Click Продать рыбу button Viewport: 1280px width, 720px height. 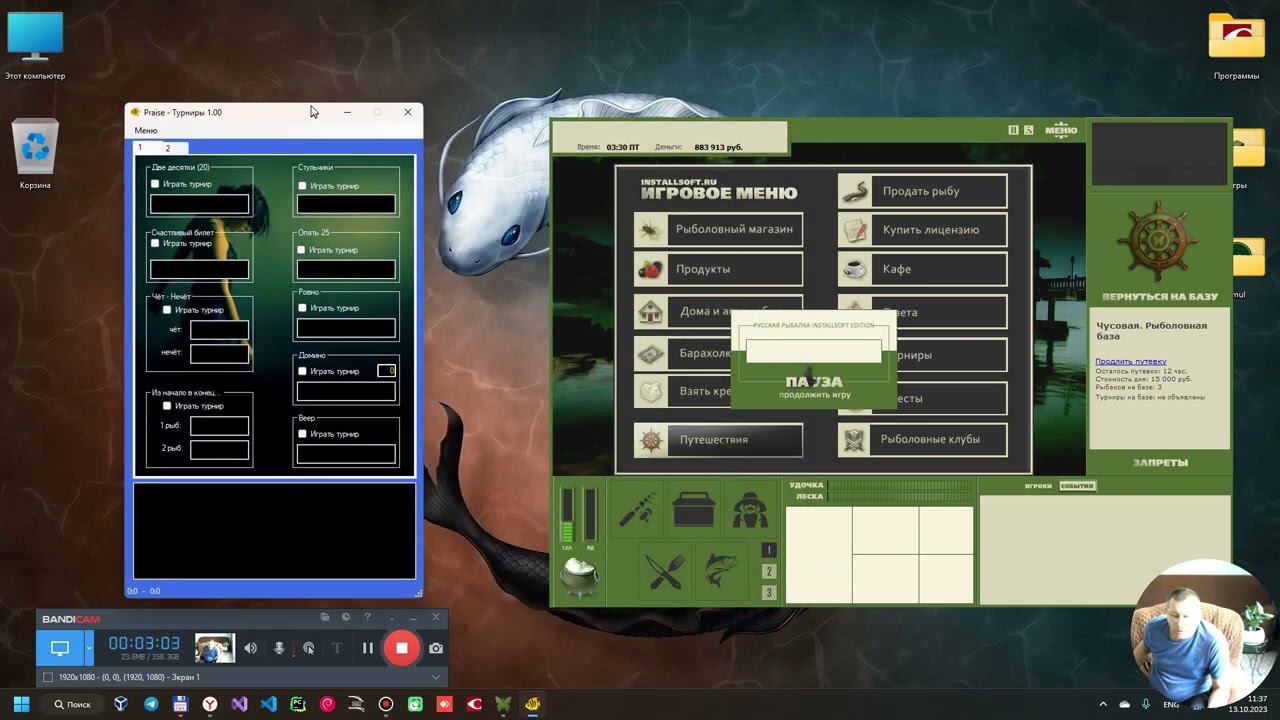point(922,191)
